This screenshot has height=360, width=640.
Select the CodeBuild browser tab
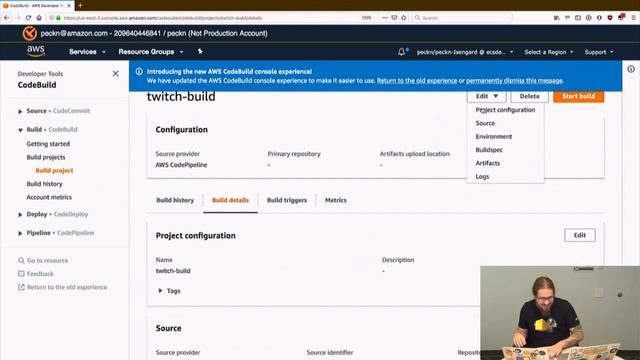pyautogui.click(x=37, y=5)
